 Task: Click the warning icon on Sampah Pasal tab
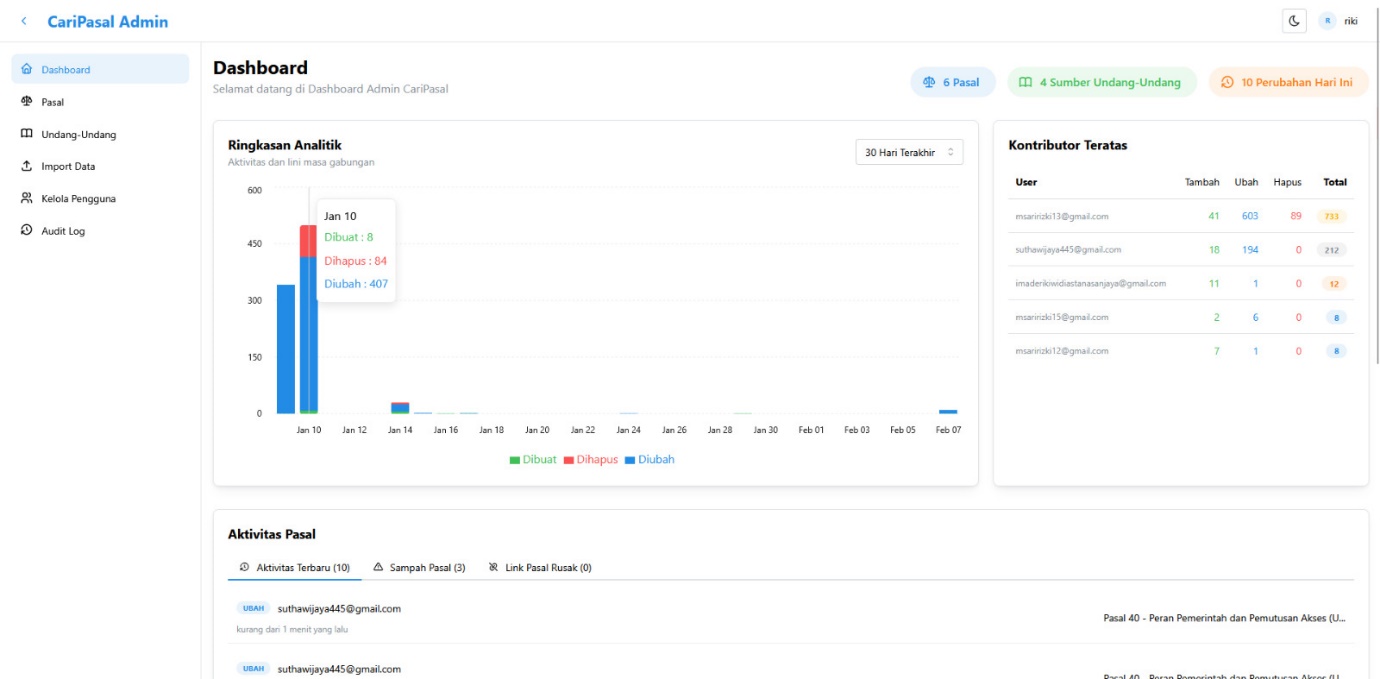pos(378,567)
